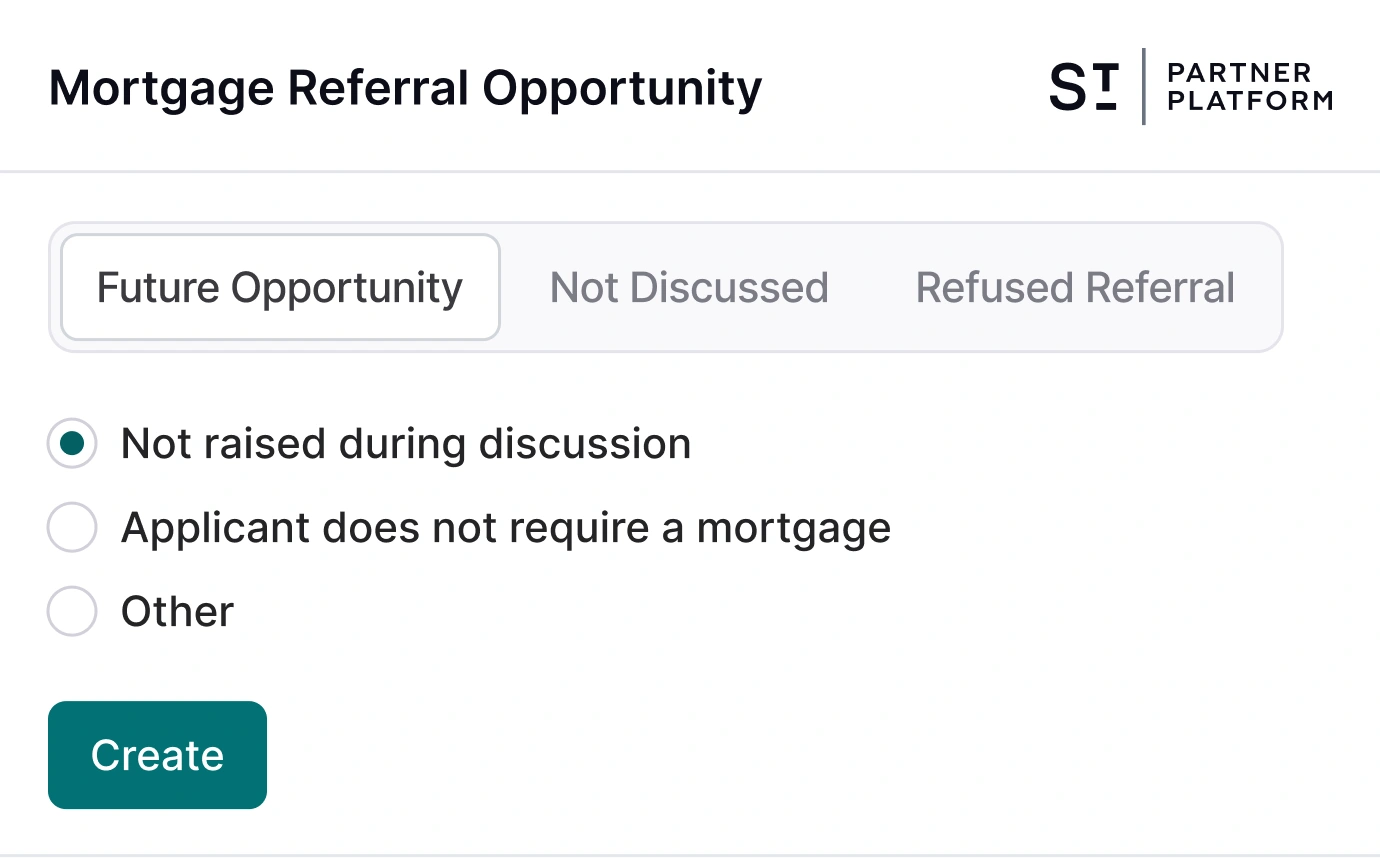Click the Other label text

pyautogui.click(x=176, y=611)
